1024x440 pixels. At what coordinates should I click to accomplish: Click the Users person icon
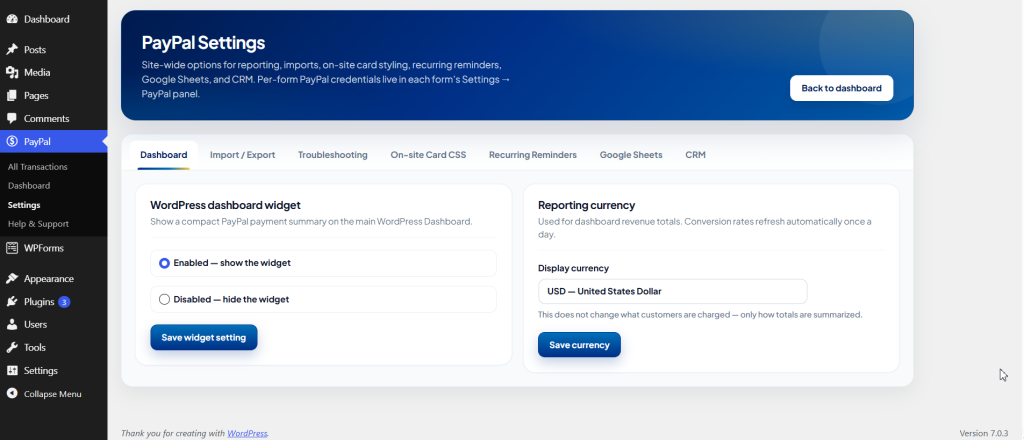coord(12,324)
